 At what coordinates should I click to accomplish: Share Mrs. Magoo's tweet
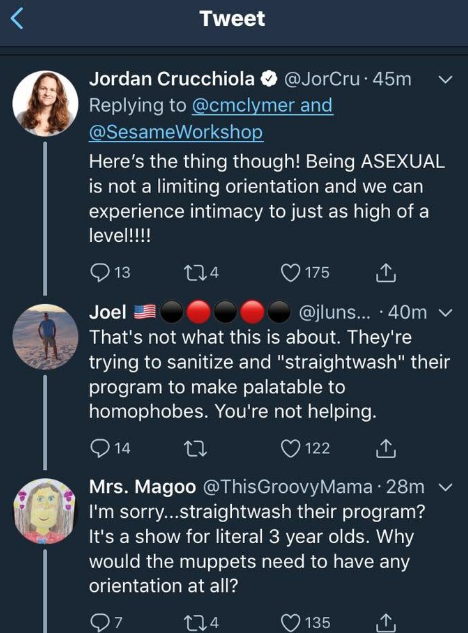click(x=386, y=623)
